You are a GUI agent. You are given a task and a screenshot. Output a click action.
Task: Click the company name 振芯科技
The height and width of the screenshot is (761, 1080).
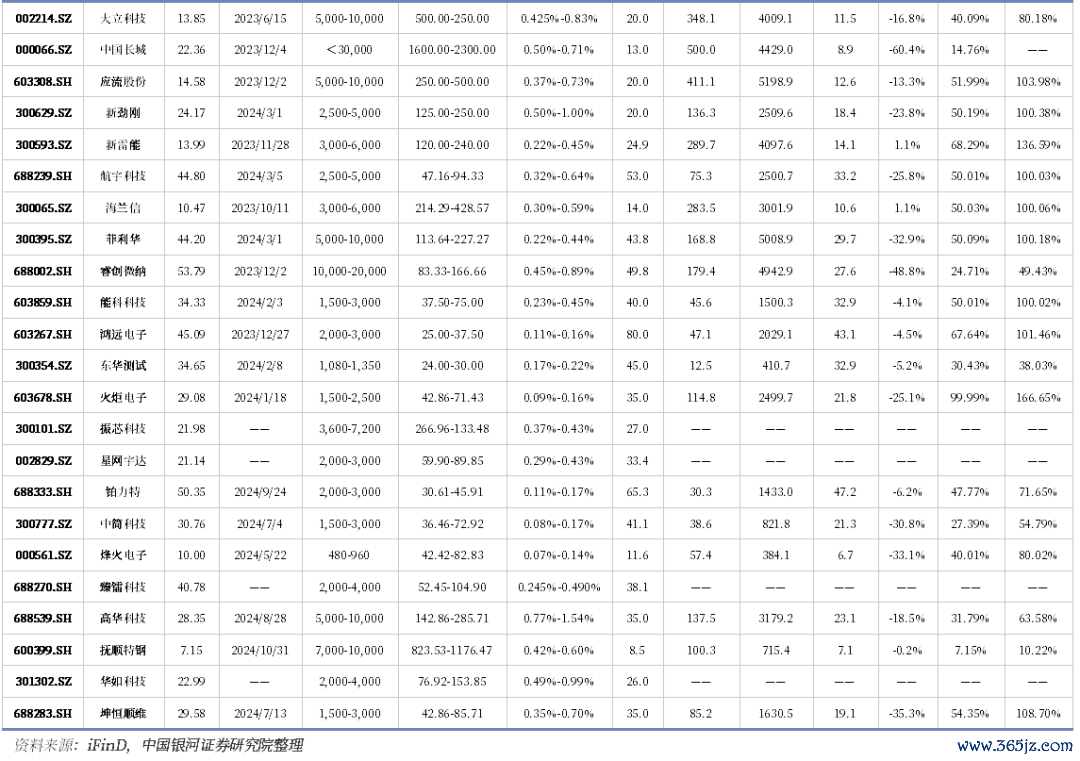click(123, 429)
